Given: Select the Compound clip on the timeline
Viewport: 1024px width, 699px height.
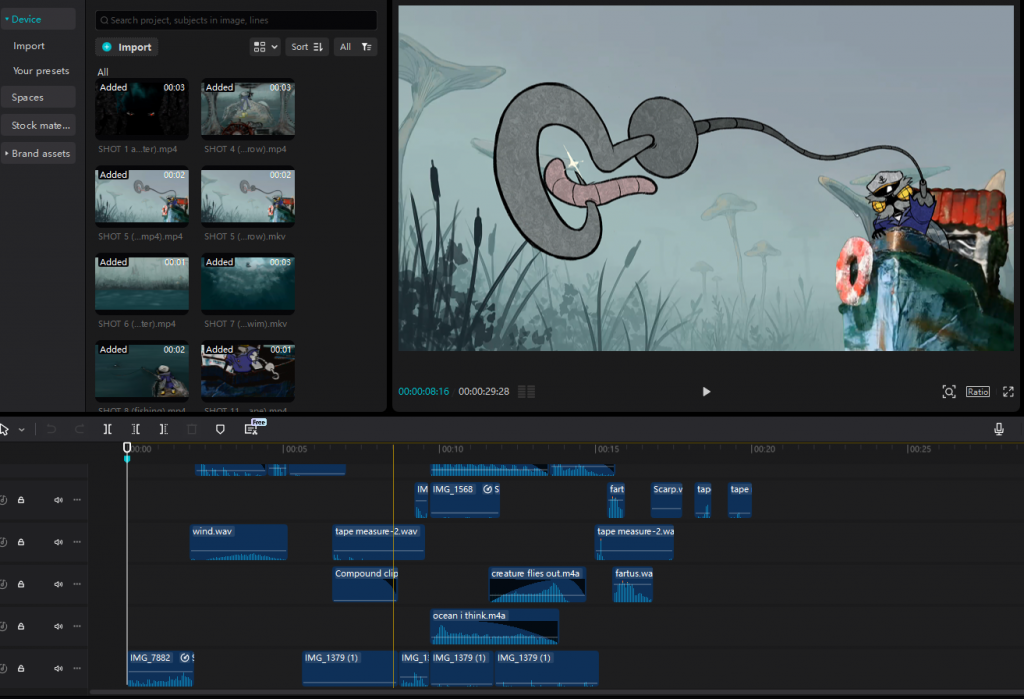Looking at the screenshot, I should pyautogui.click(x=364, y=584).
